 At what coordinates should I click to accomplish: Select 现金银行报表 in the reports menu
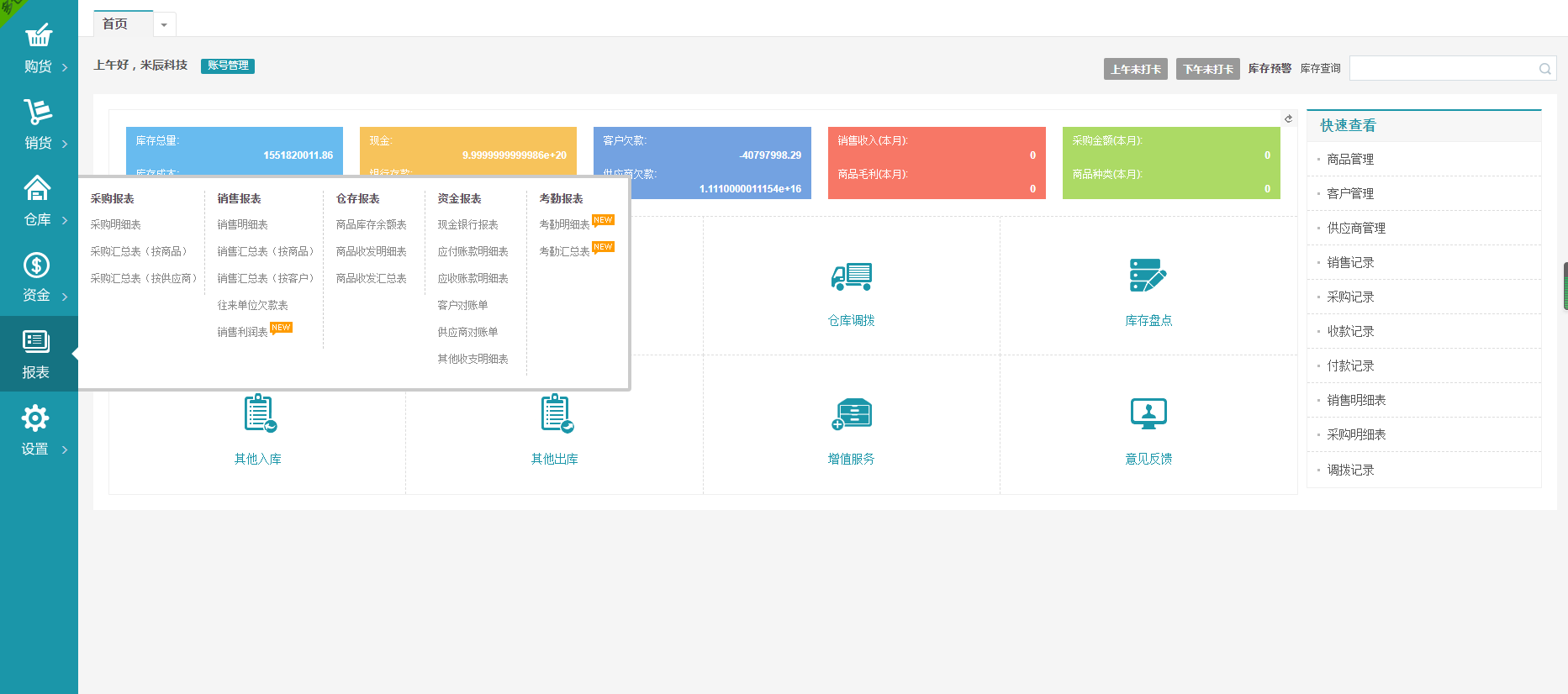coord(467,225)
